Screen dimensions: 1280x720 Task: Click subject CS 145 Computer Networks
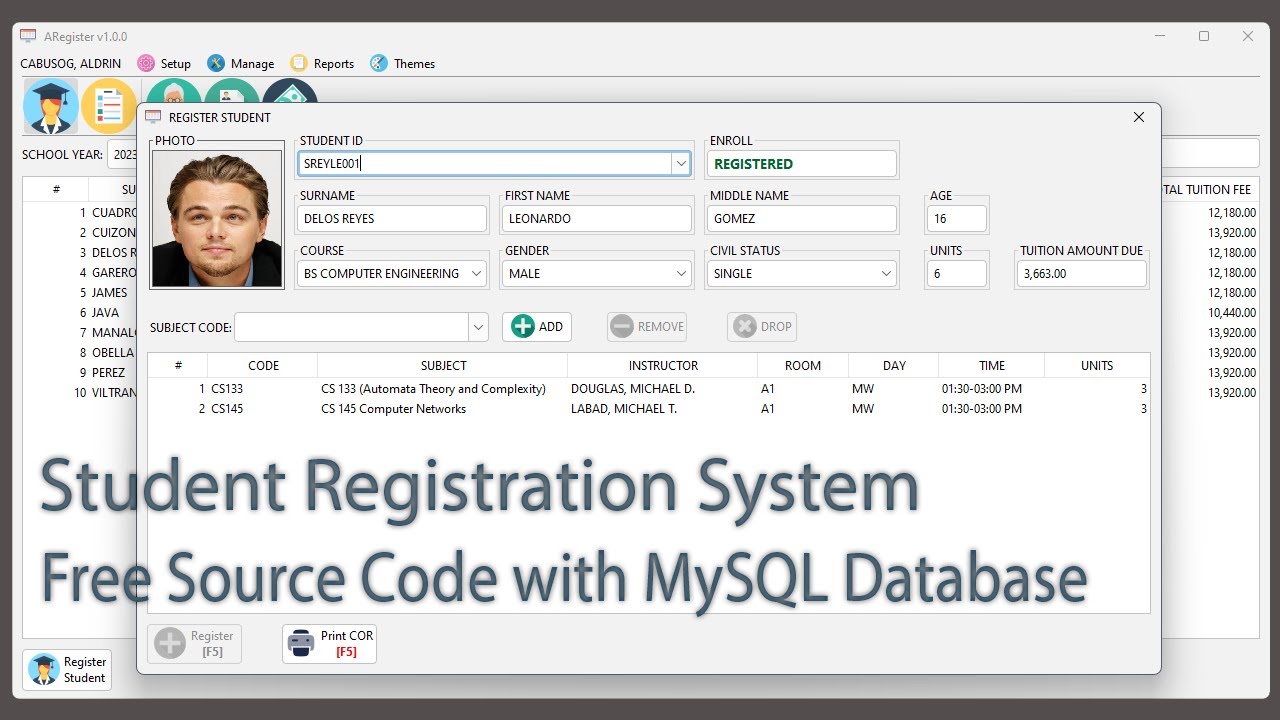[x=393, y=408]
